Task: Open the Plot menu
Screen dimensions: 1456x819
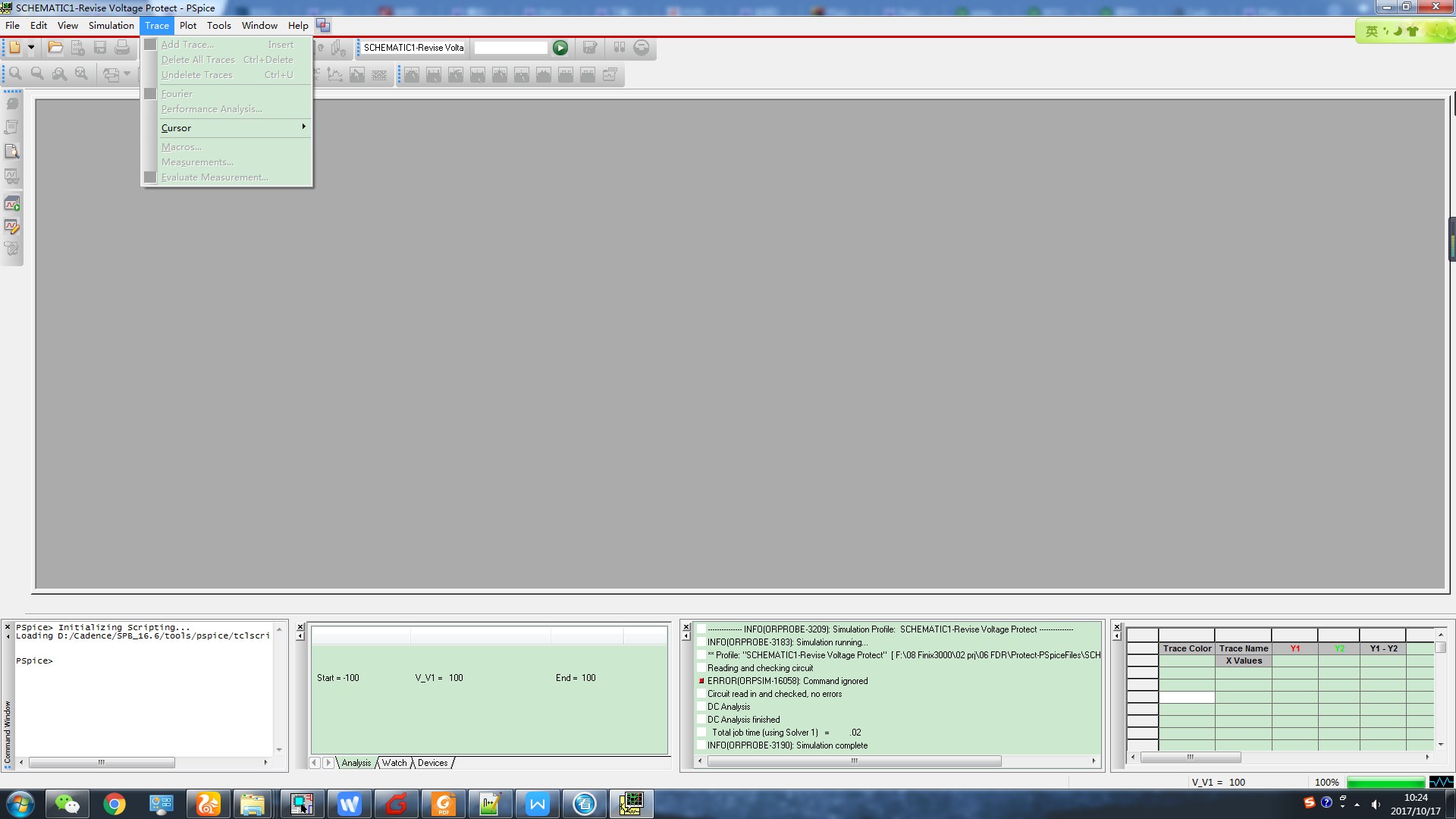Action: click(x=188, y=25)
